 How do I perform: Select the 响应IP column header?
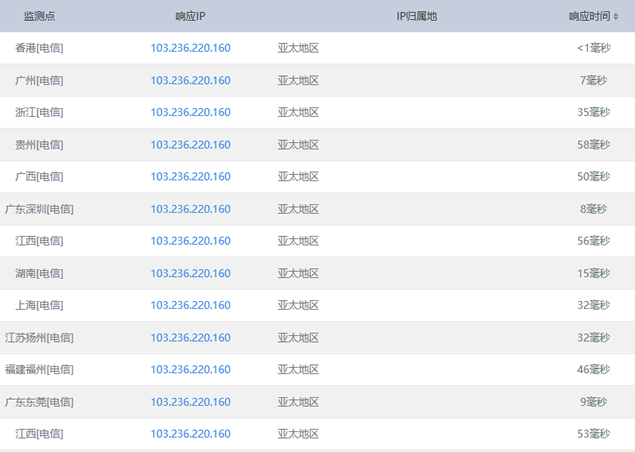tap(190, 16)
